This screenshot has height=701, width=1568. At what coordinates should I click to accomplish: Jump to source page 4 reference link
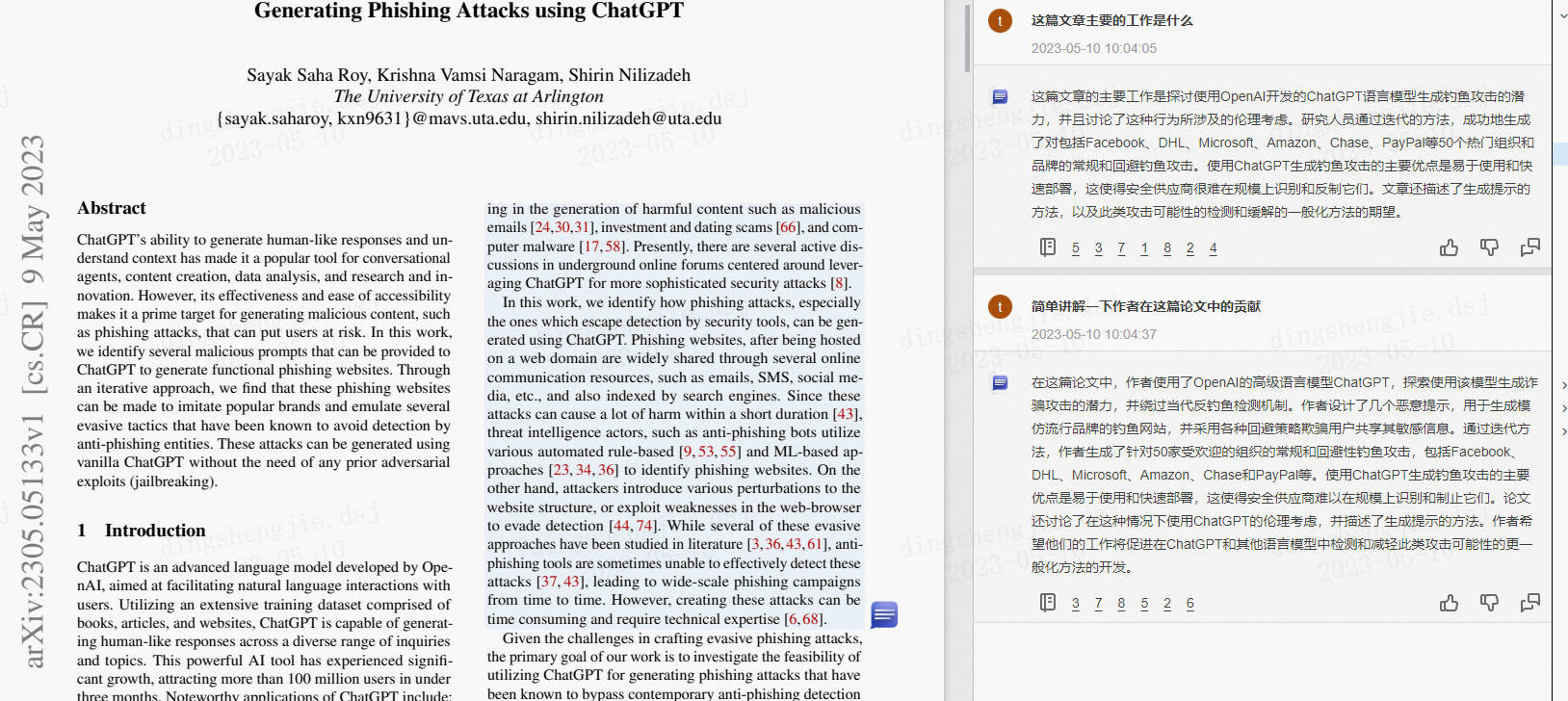coord(1213,248)
